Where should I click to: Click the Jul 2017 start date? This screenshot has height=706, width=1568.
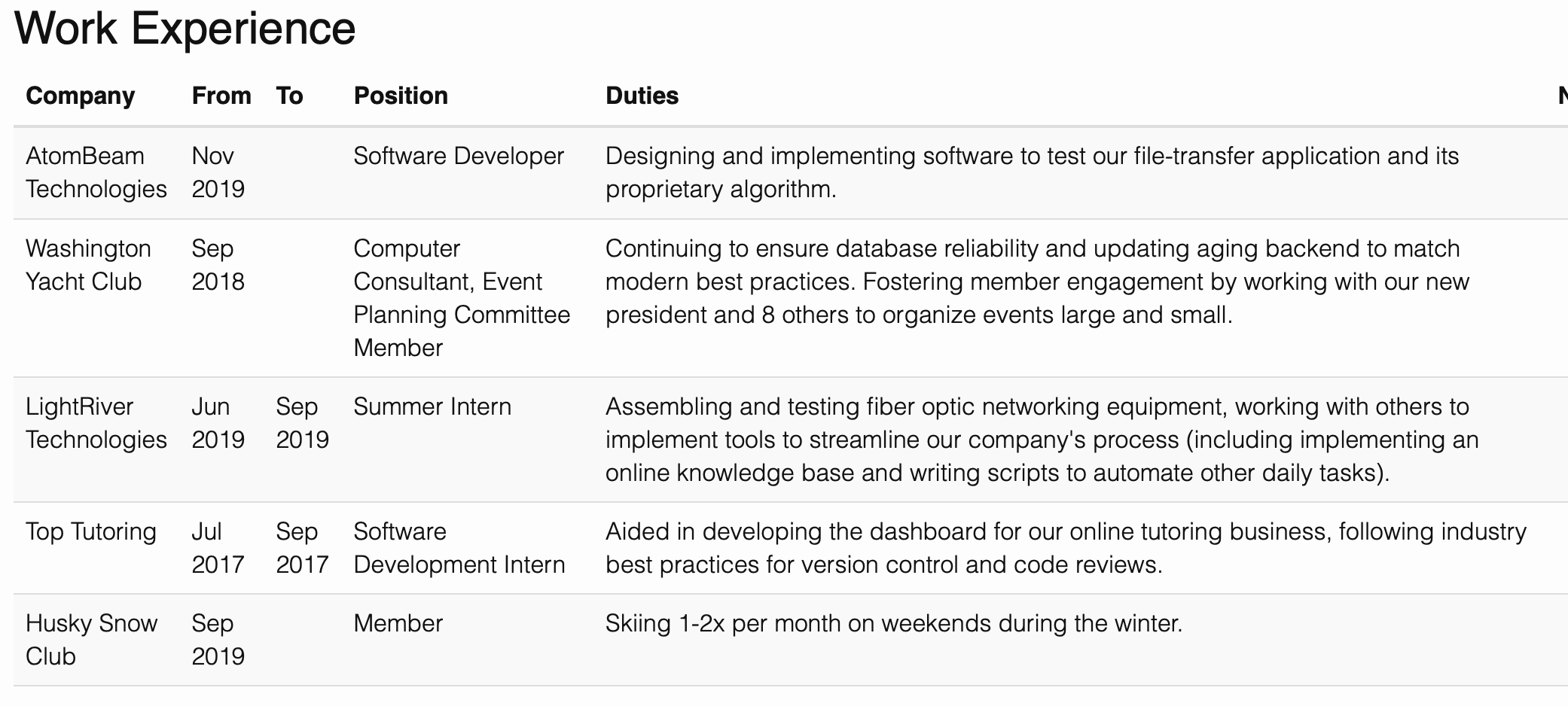218,548
